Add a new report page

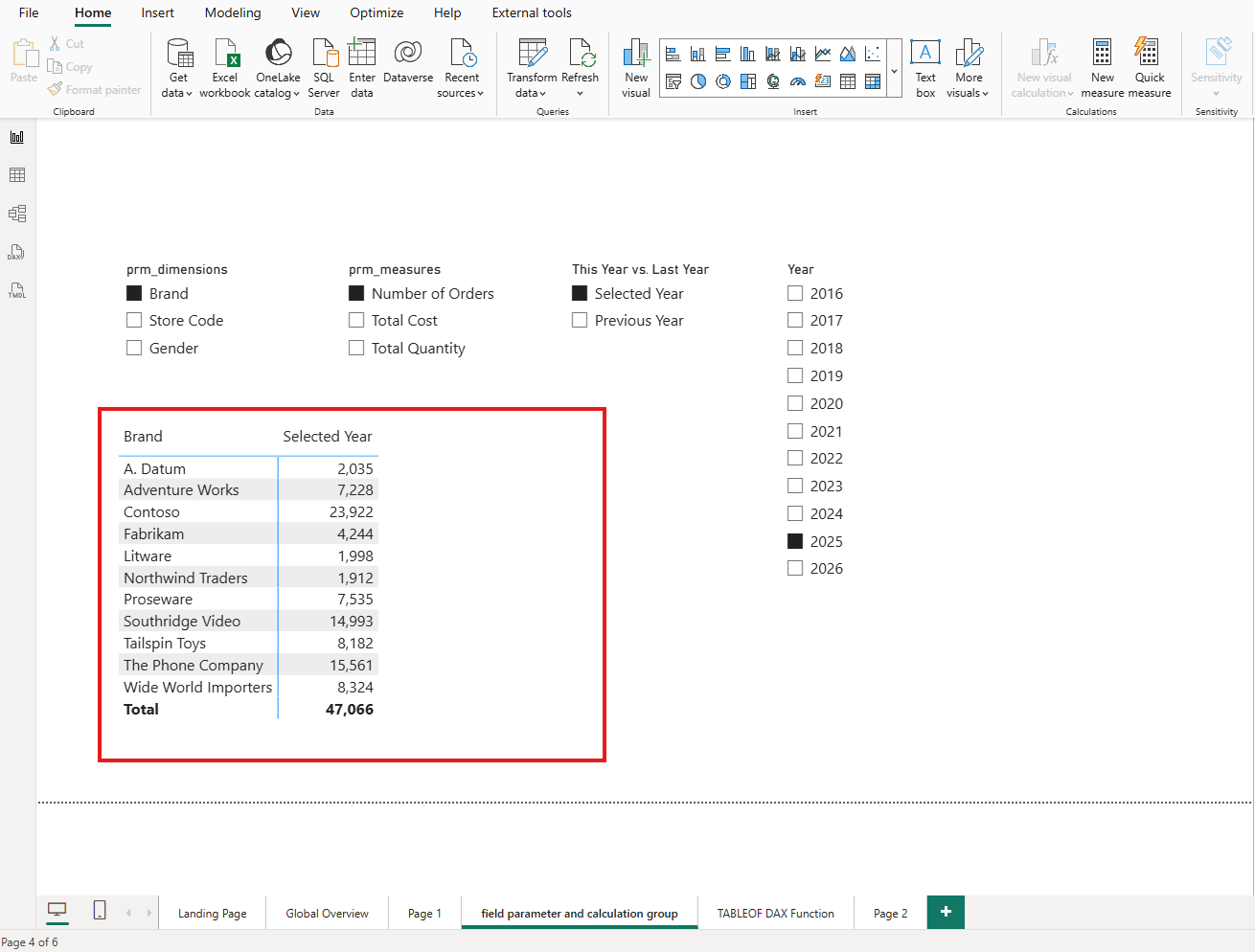click(x=946, y=912)
